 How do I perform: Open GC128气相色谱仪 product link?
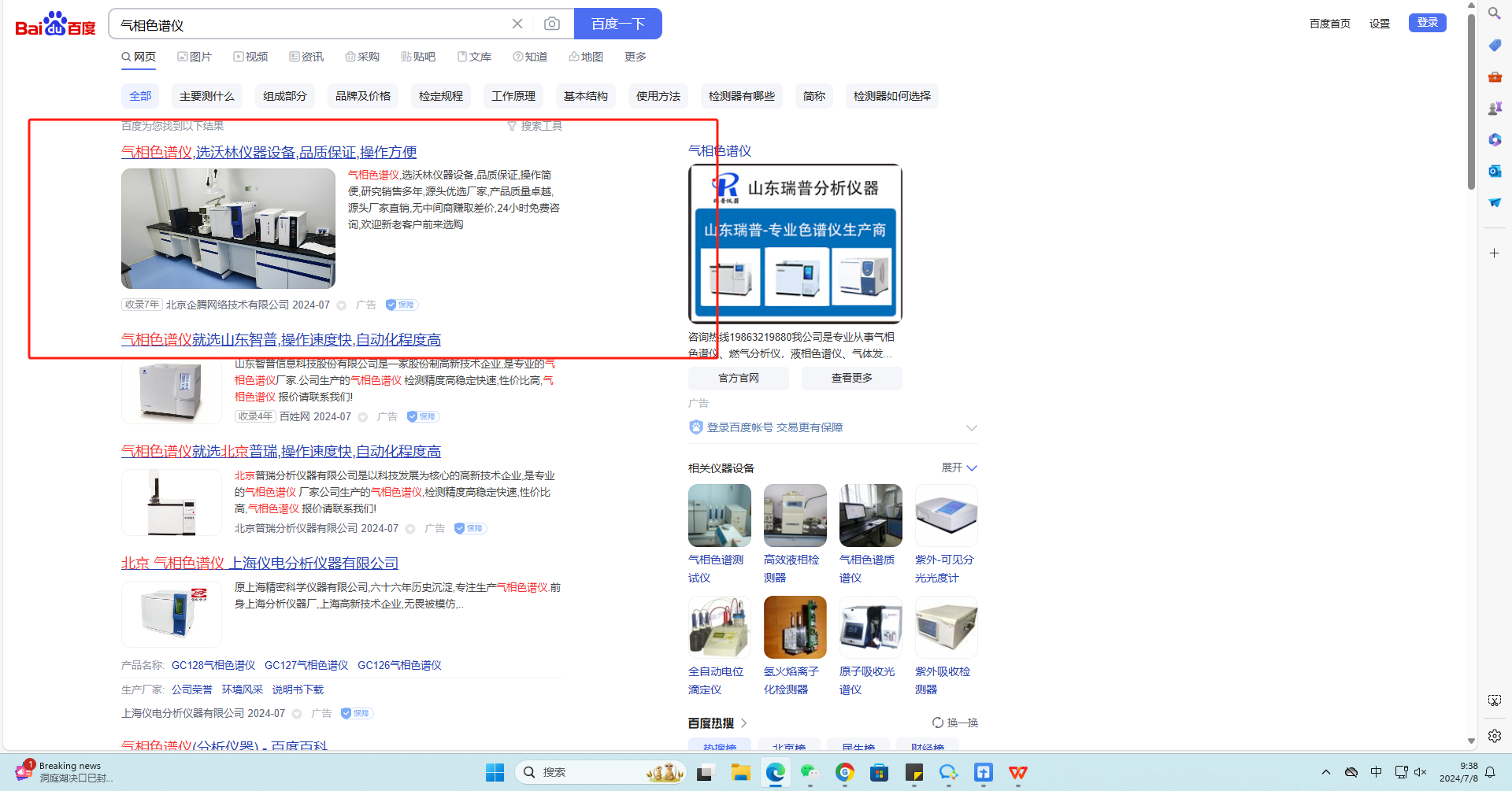(213, 665)
